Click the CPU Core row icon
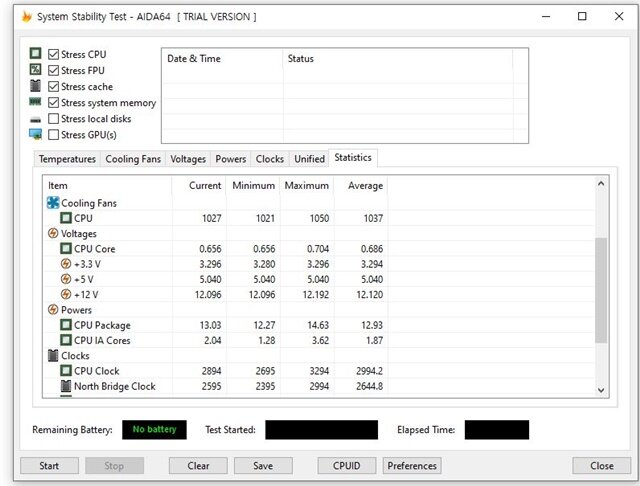Viewport: 640px width, 486px height. (66, 249)
